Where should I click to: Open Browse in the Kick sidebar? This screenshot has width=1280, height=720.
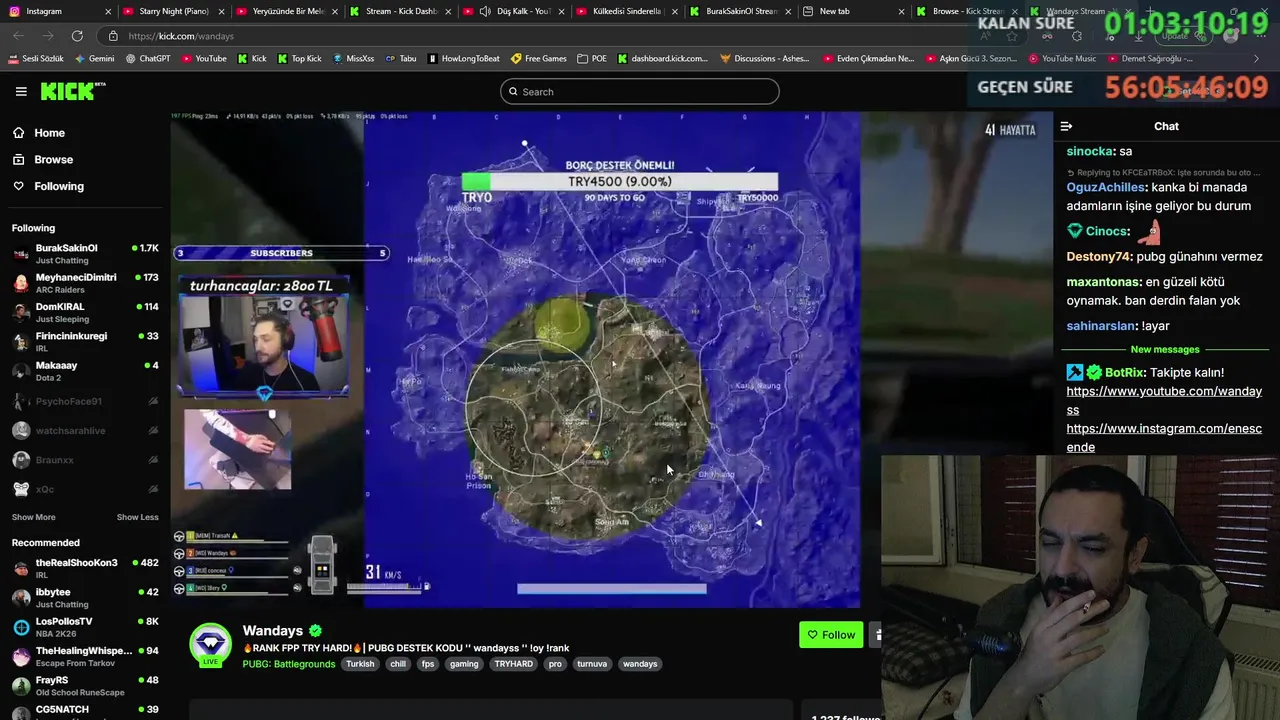pyautogui.click(x=53, y=159)
